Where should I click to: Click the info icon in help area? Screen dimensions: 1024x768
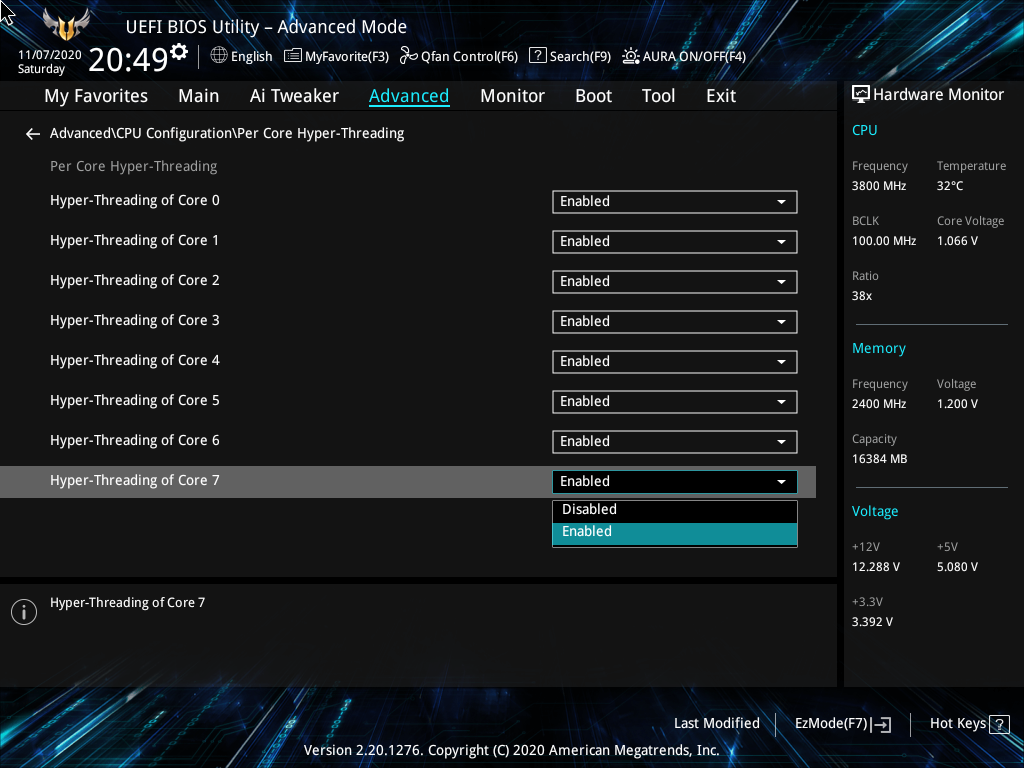24,612
